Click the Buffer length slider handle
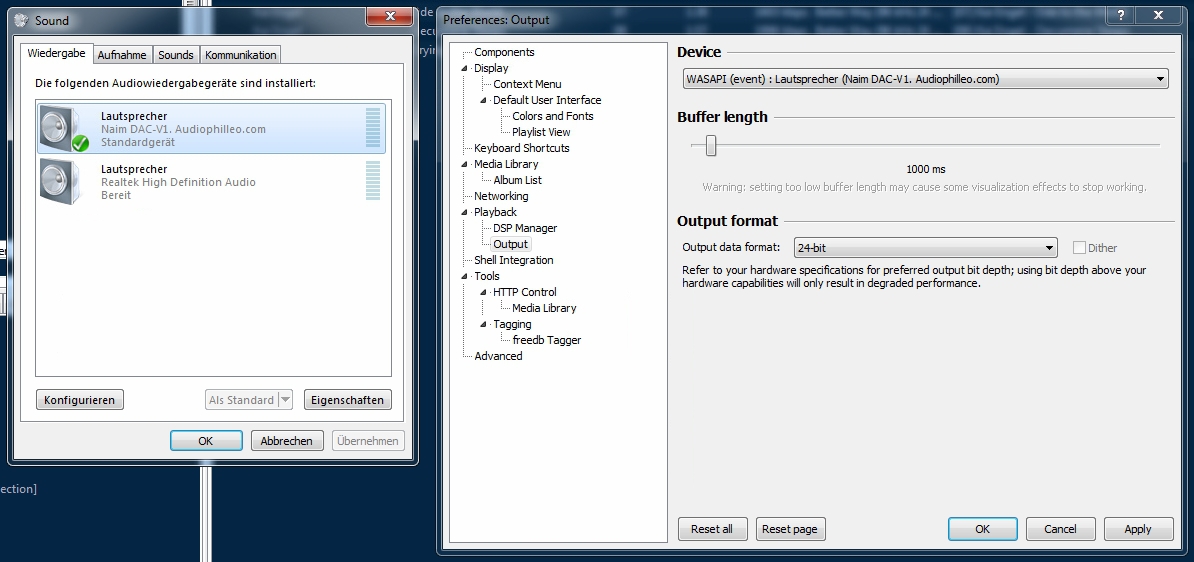The image size is (1194, 562). point(711,146)
